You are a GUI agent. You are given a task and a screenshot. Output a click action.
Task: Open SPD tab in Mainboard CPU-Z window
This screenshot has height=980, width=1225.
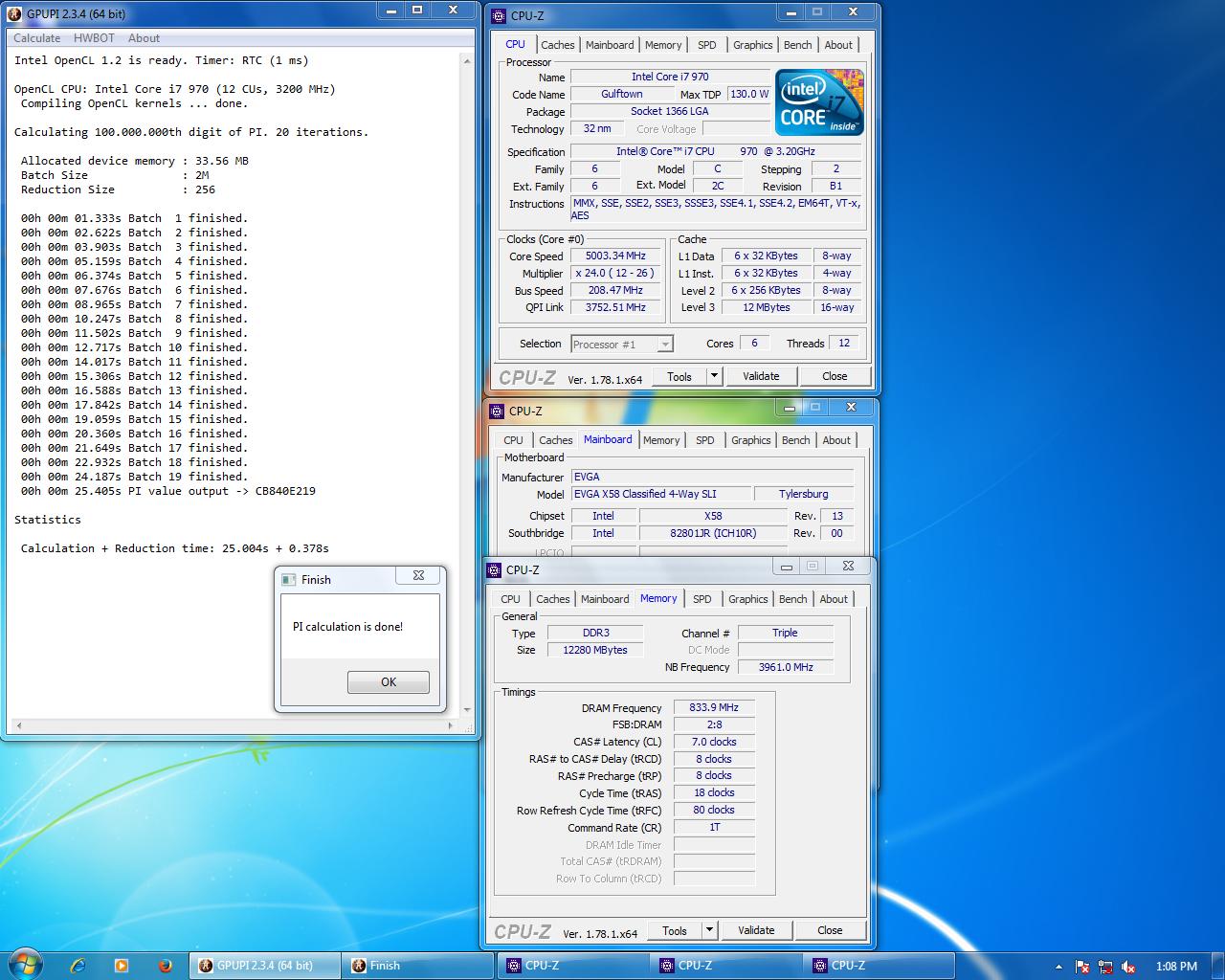704,440
